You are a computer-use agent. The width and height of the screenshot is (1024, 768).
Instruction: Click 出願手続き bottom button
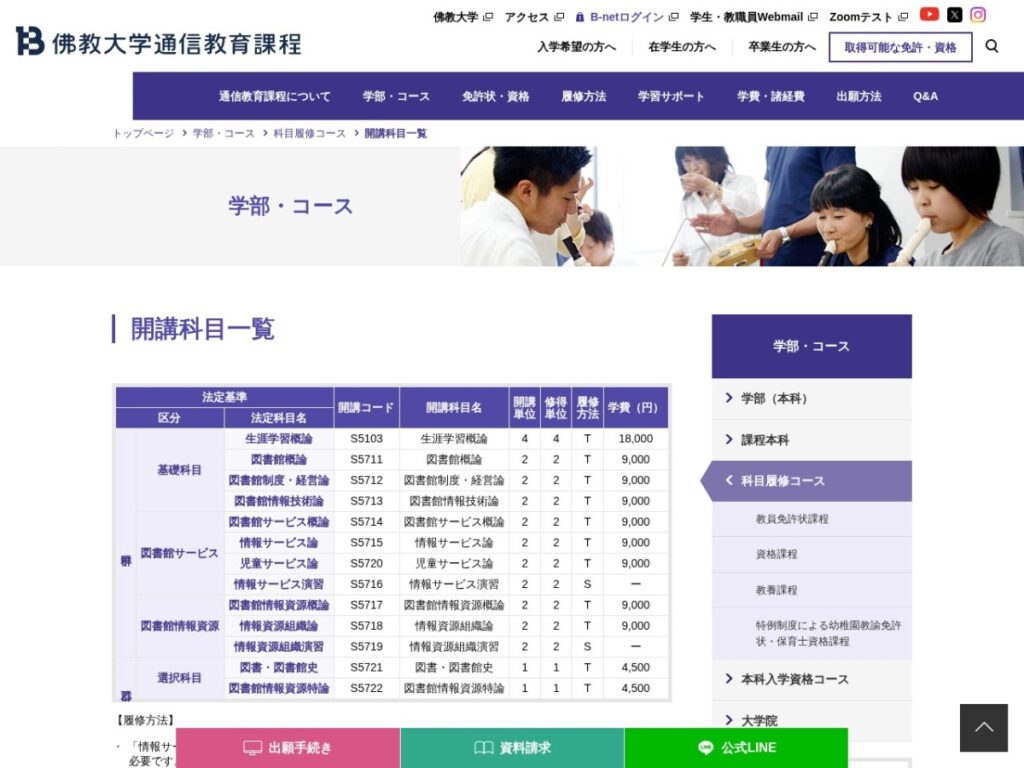(288, 748)
